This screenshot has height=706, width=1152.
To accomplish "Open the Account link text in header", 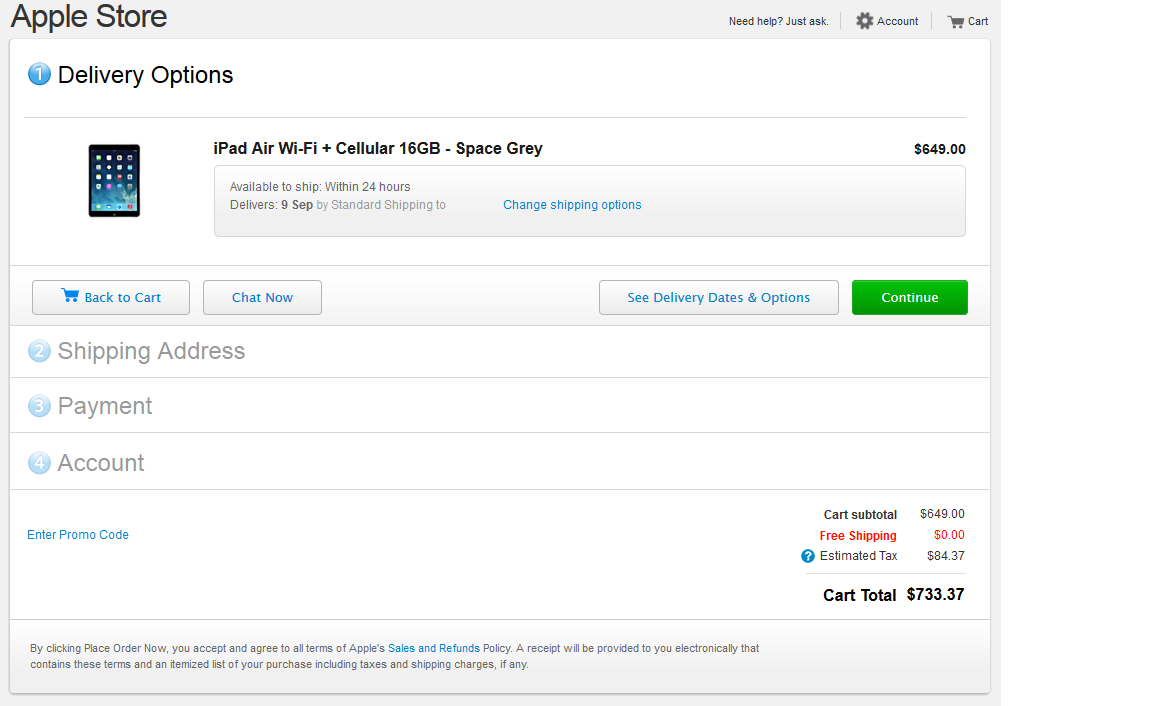I will [x=897, y=21].
